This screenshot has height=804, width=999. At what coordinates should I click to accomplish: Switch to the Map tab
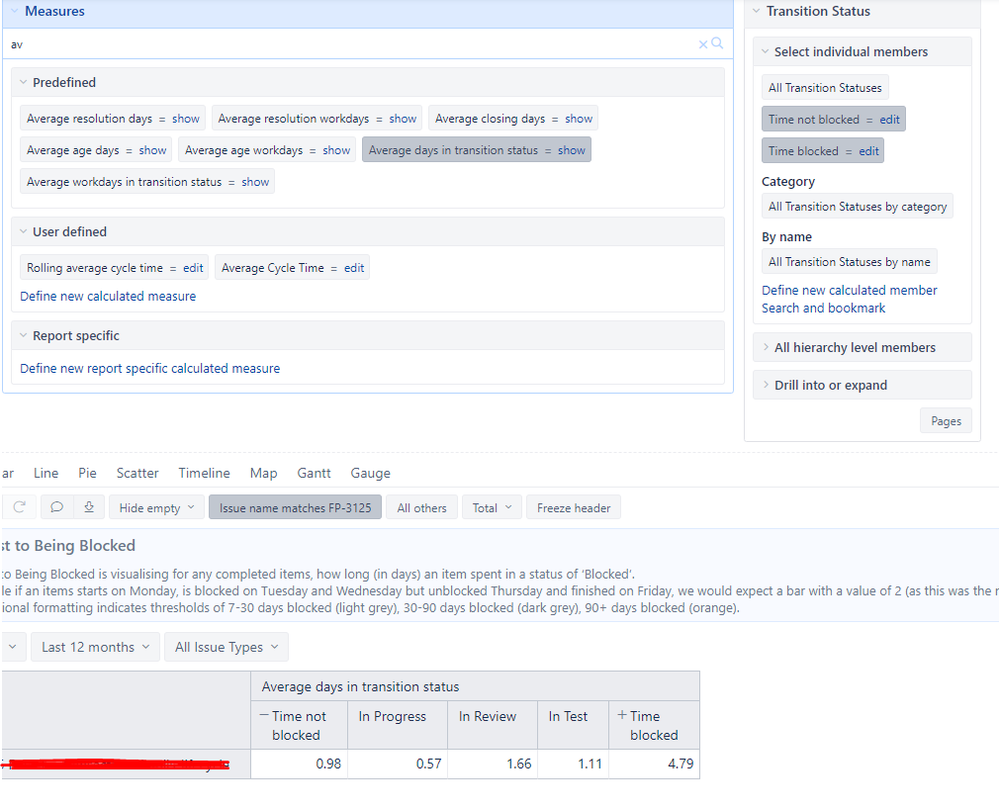(x=263, y=473)
